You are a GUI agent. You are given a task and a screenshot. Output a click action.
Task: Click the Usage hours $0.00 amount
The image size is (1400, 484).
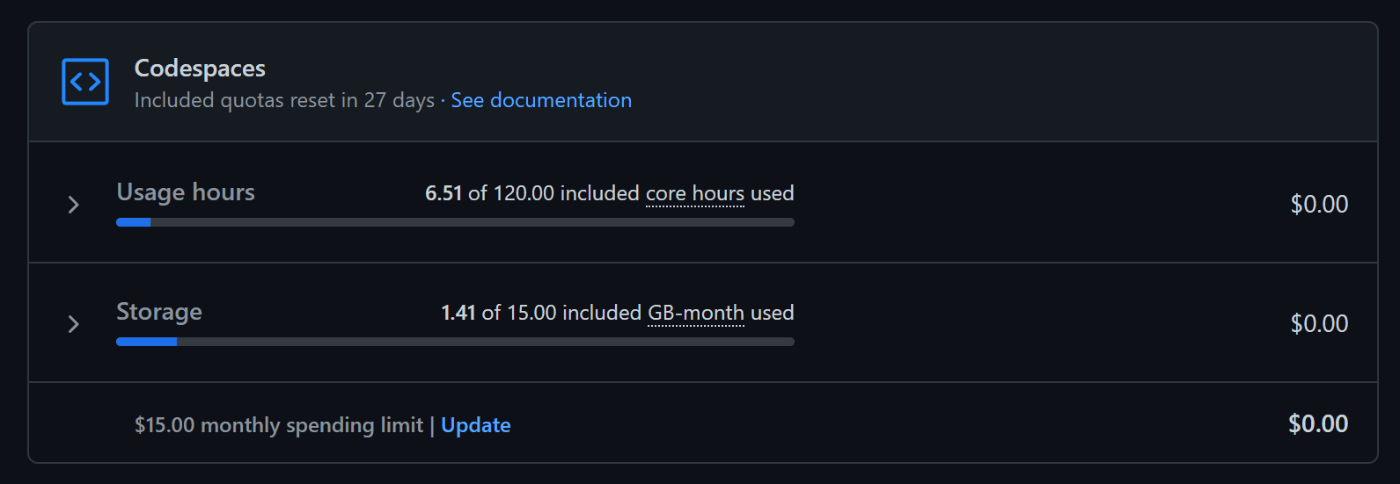point(1319,204)
